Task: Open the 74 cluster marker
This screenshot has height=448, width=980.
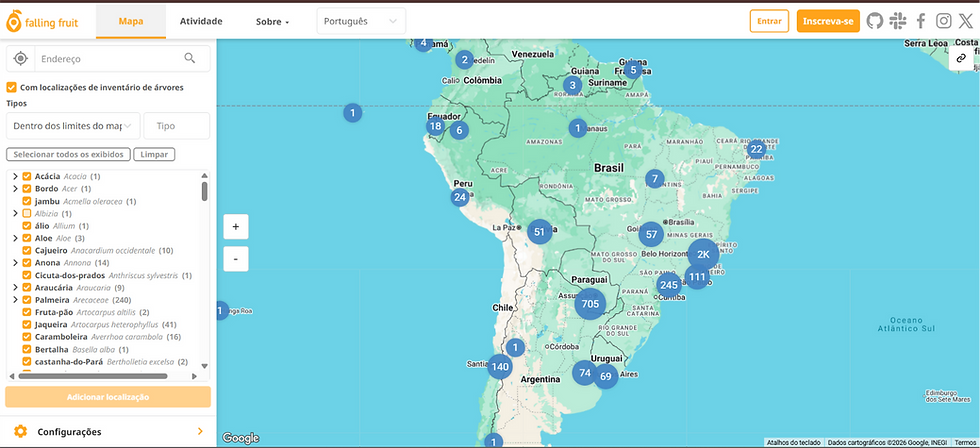Action: [585, 373]
